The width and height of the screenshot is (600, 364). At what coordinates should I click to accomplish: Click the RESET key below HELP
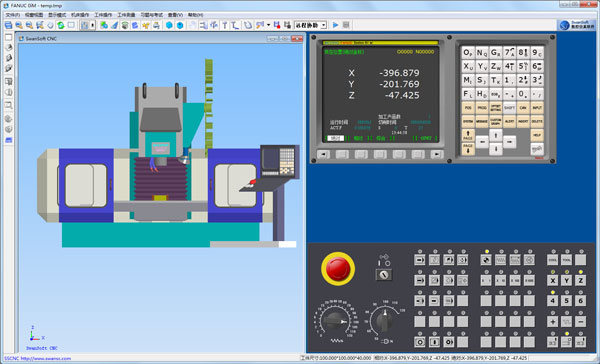tap(537, 149)
